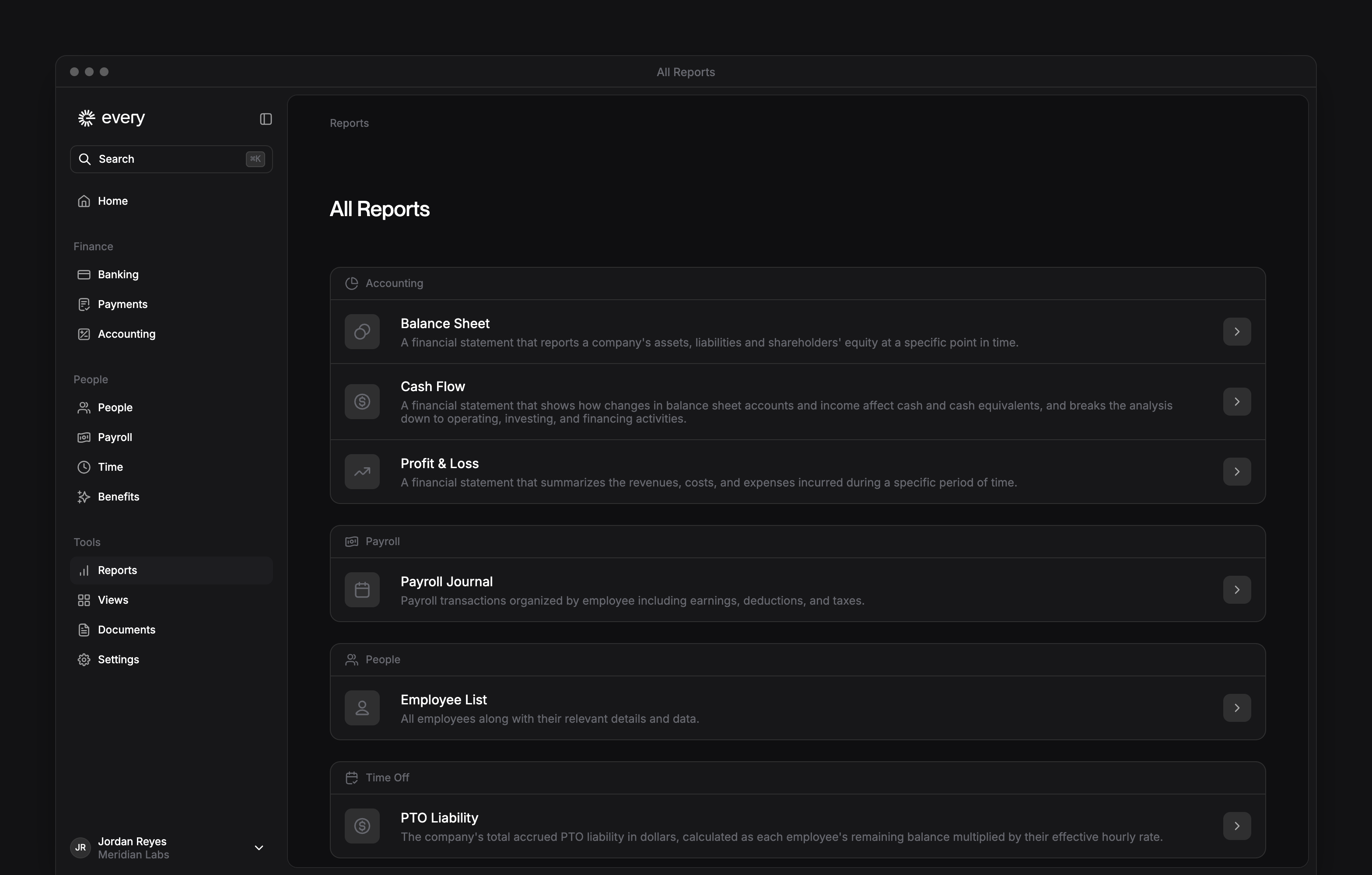This screenshot has width=1372, height=875.
Task: Click the JR user avatar
Action: 80,848
